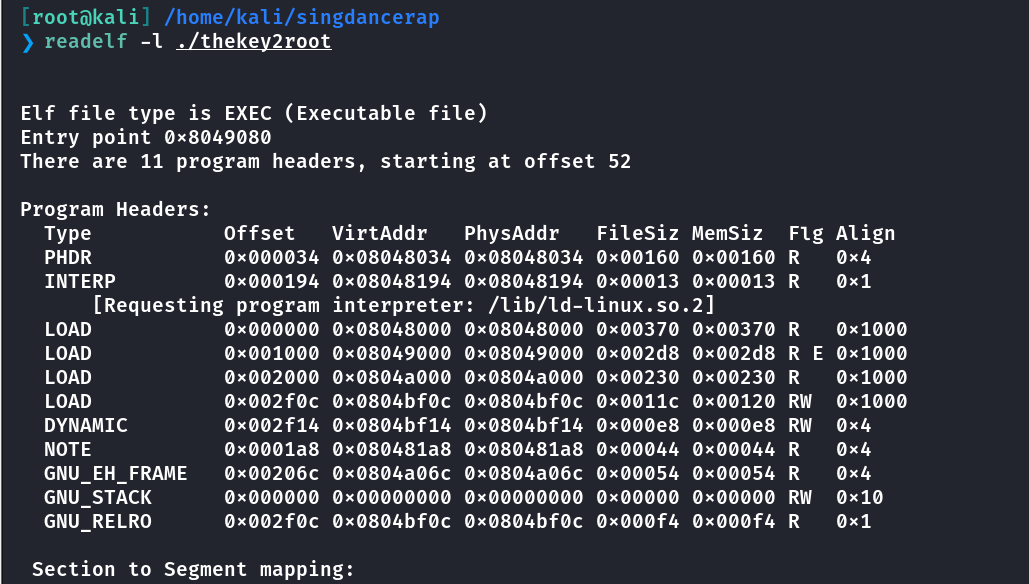Click the underlined ./thekey2root path
This screenshot has width=1029, height=584.
click(x=254, y=41)
